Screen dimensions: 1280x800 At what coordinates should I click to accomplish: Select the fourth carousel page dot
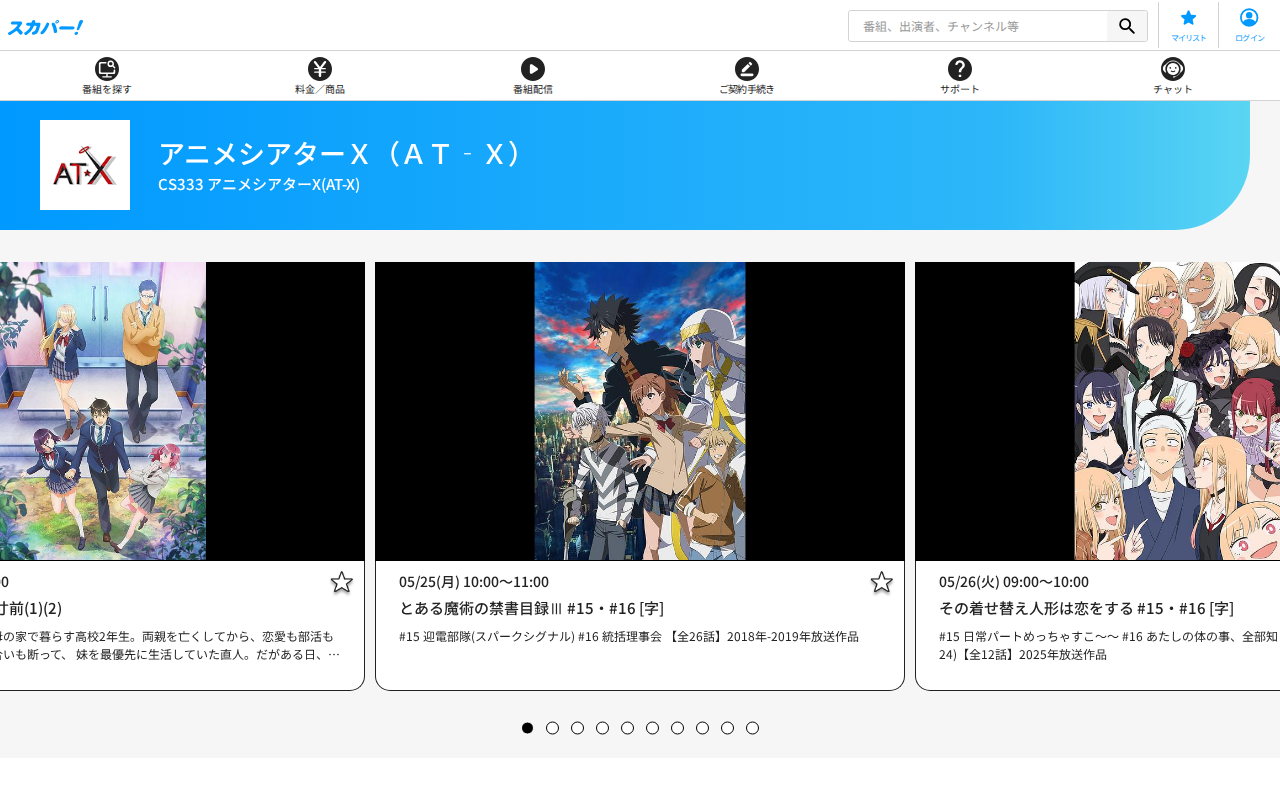pyautogui.click(x=603, y=728)
